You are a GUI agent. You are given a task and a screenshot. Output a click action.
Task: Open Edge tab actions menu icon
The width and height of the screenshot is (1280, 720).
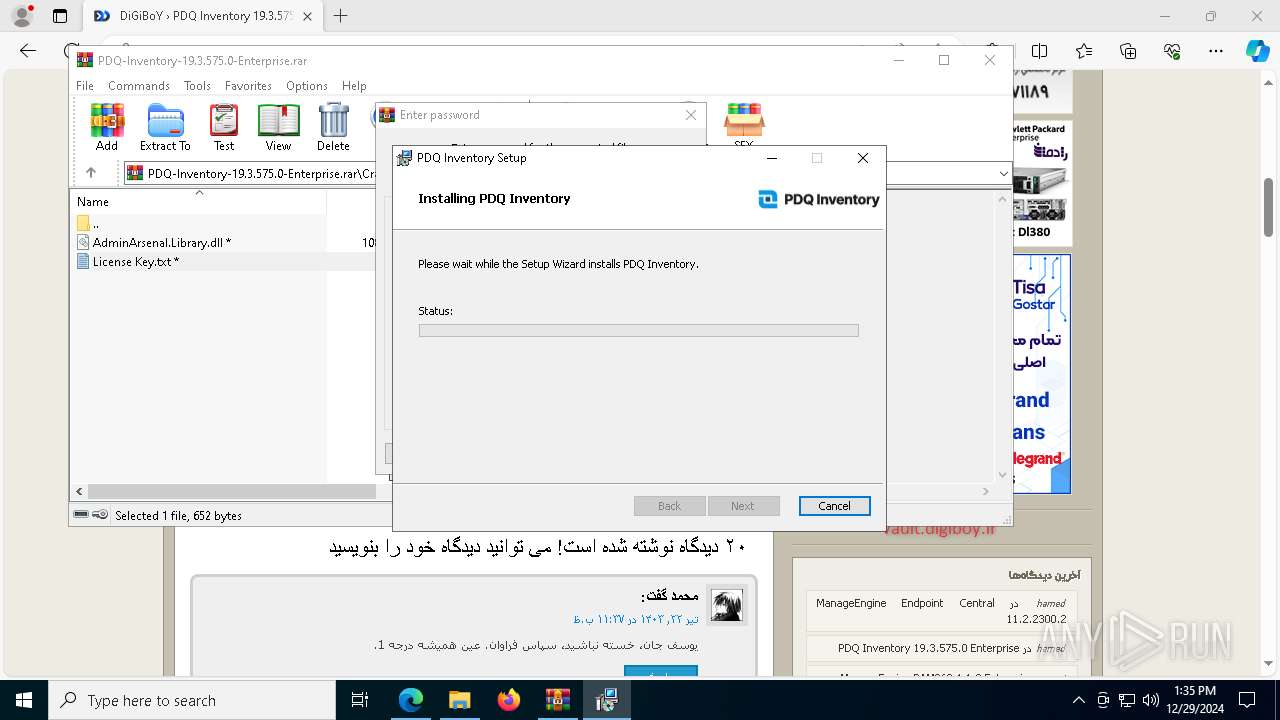[x=60, y=16]
